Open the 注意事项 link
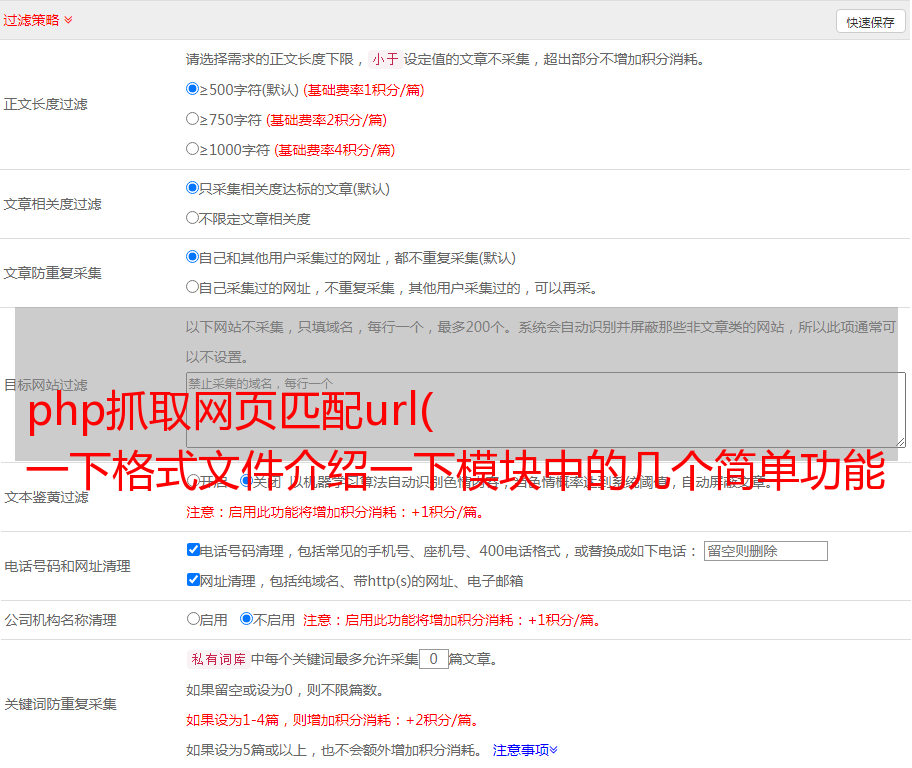 pos(525,750)
